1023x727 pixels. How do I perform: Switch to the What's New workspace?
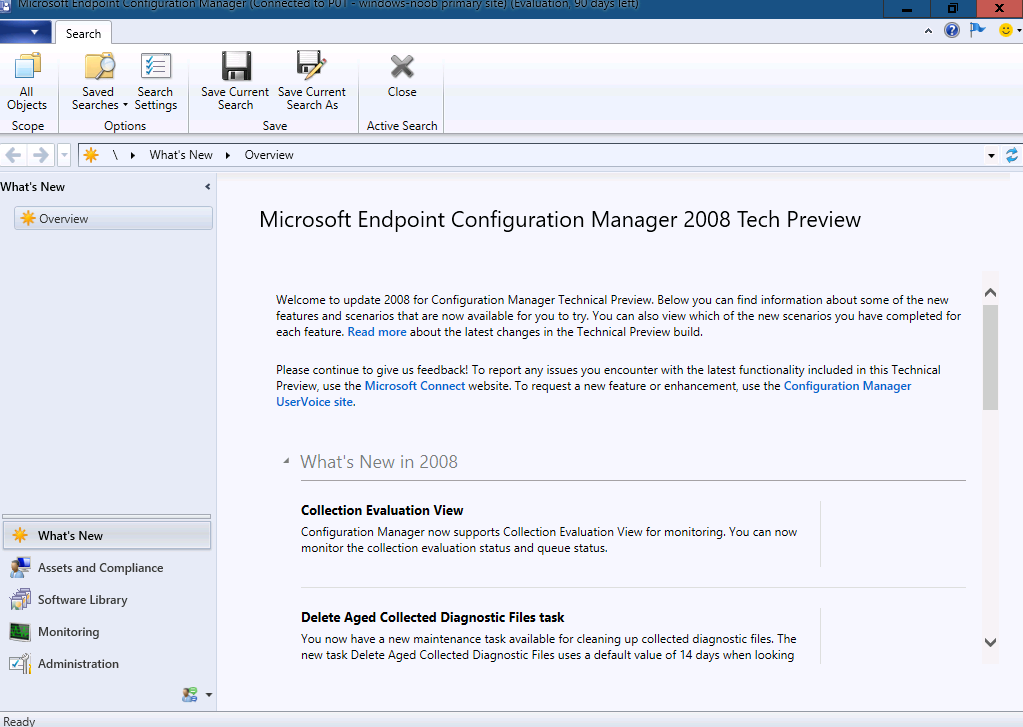[x=107, y=536]
